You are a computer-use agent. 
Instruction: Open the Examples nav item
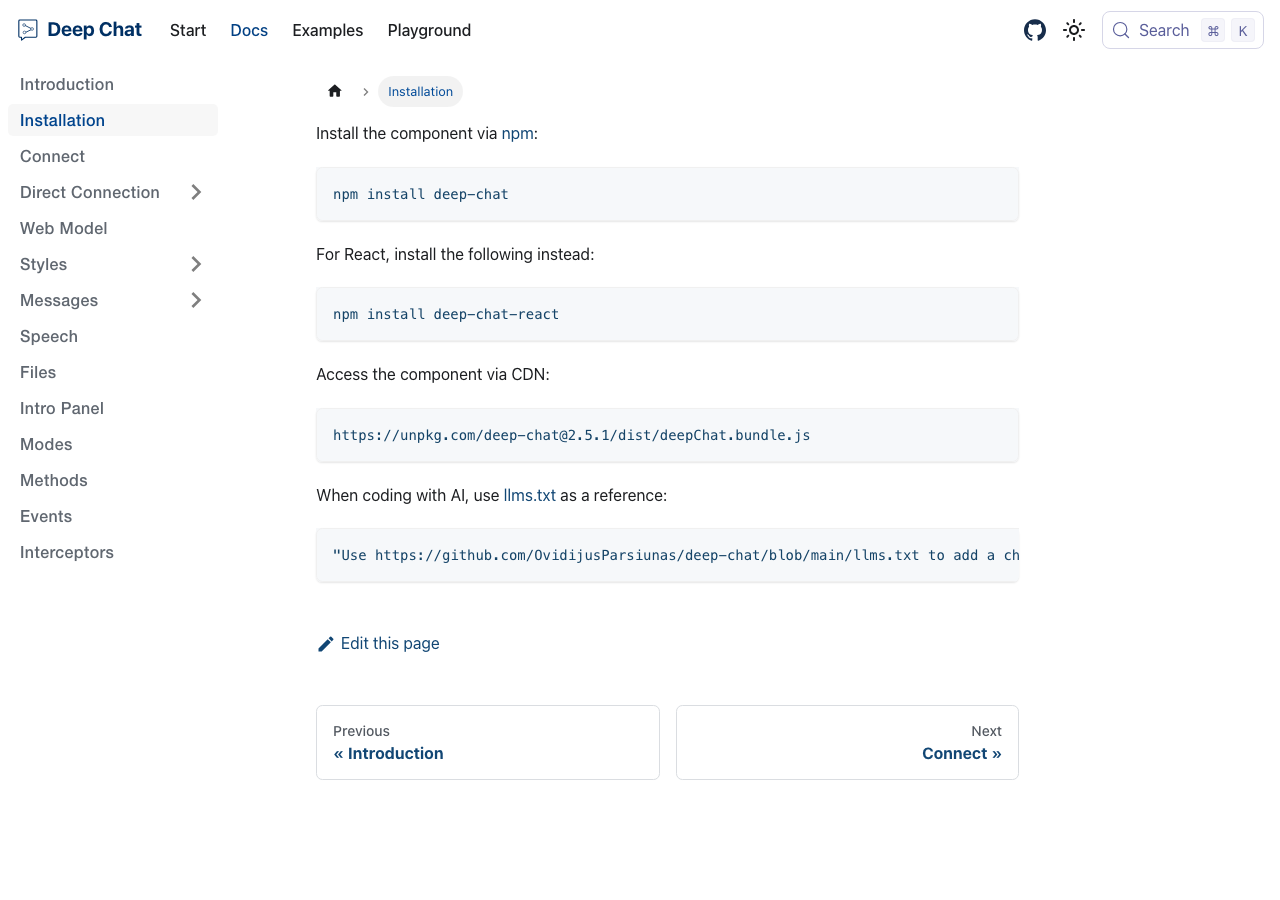coord(328,30)
